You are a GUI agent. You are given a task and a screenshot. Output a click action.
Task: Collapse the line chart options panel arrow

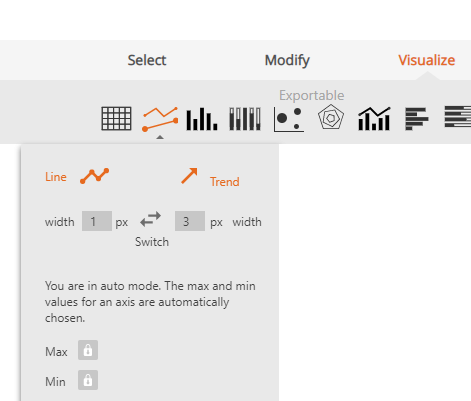(x=160, y=137)
